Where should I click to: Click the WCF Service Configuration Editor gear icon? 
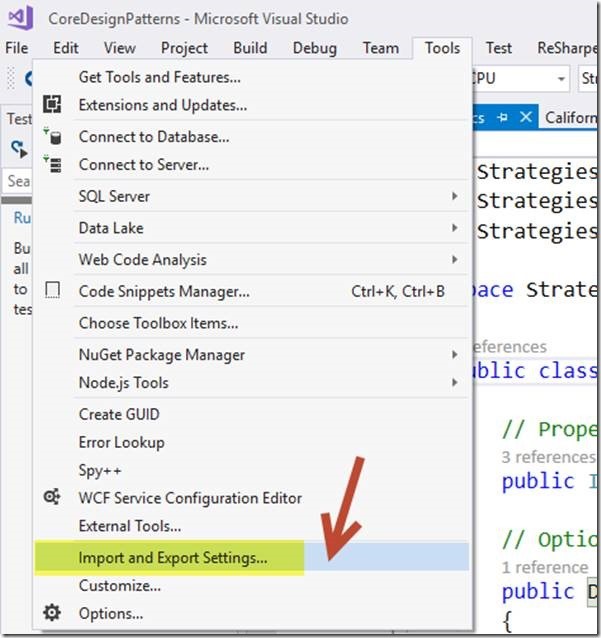click(x=53, y=498)
